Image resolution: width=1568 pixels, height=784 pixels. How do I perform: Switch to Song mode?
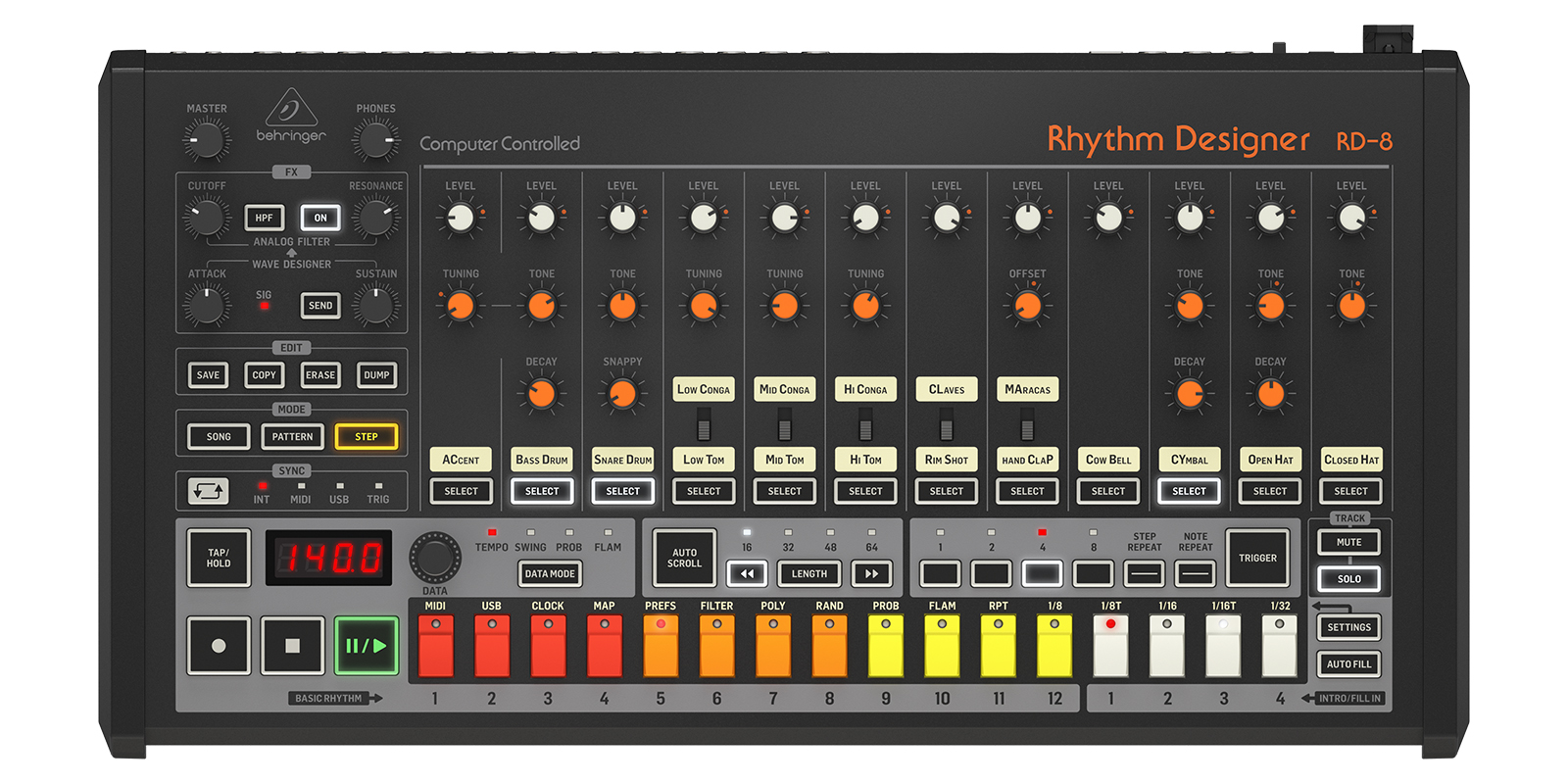219,437
